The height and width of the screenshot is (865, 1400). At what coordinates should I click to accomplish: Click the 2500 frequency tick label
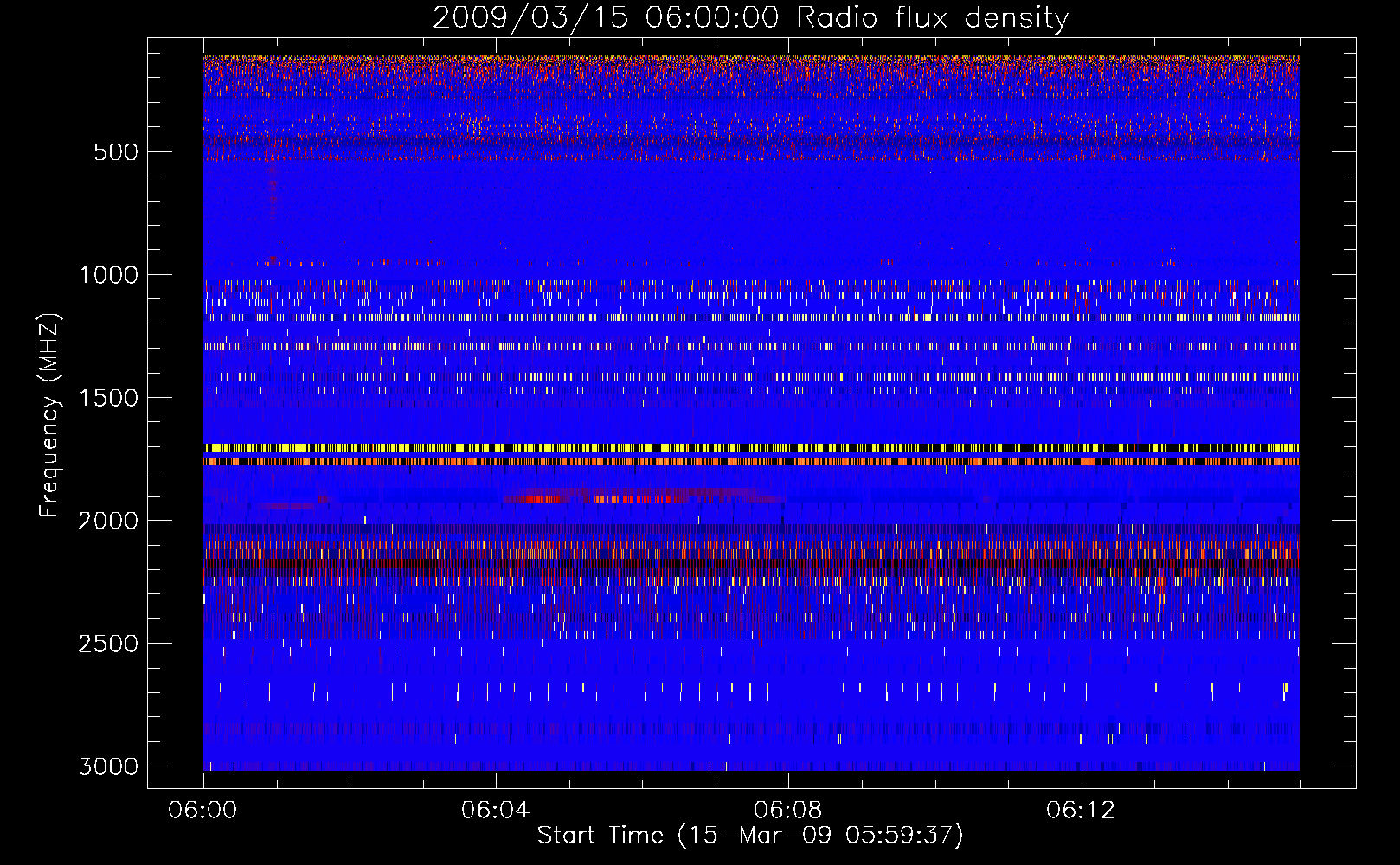(108, 644)
